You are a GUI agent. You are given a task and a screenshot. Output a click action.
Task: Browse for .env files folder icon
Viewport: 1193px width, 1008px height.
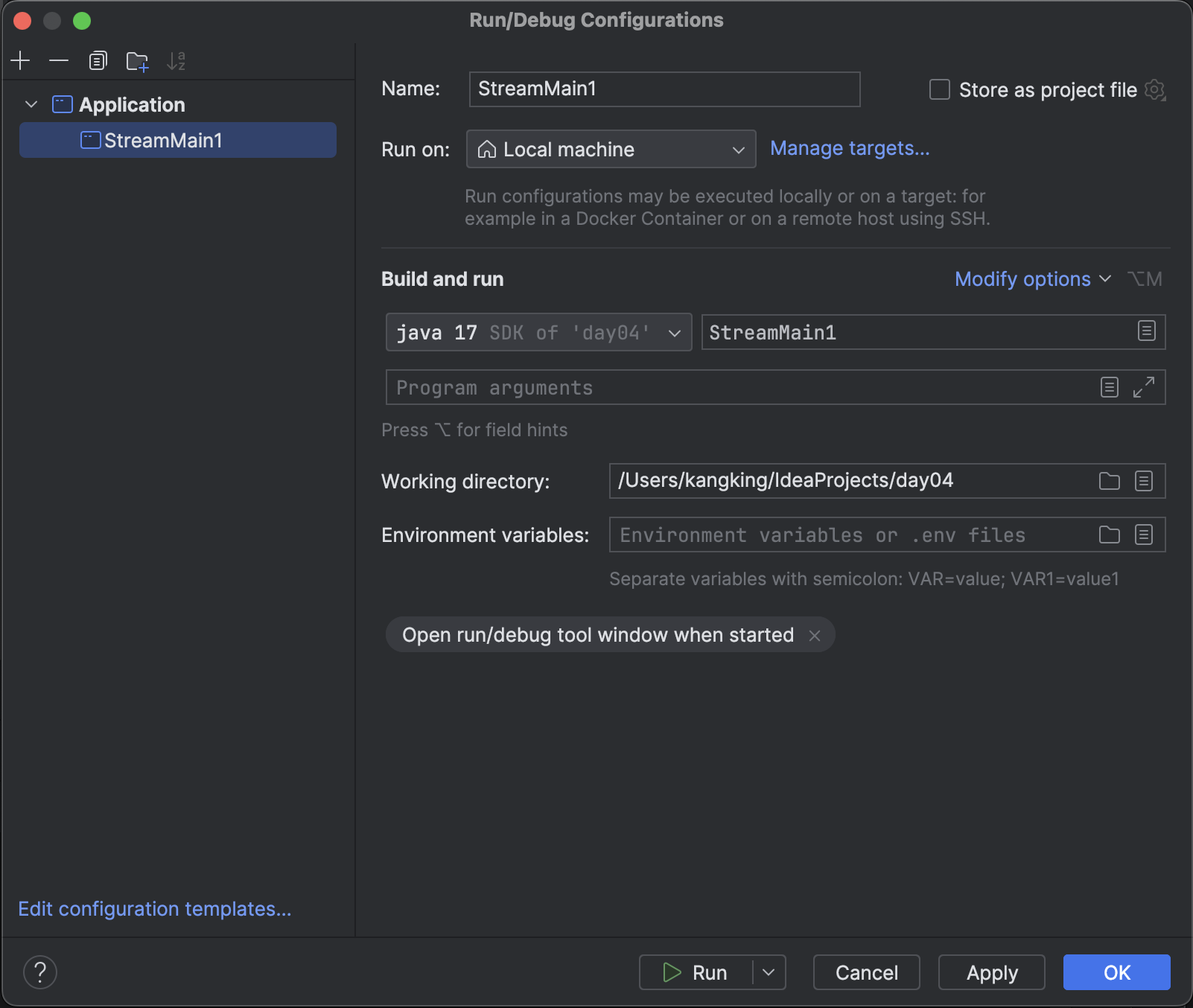pyautogui.click(x=1110, y=535)
